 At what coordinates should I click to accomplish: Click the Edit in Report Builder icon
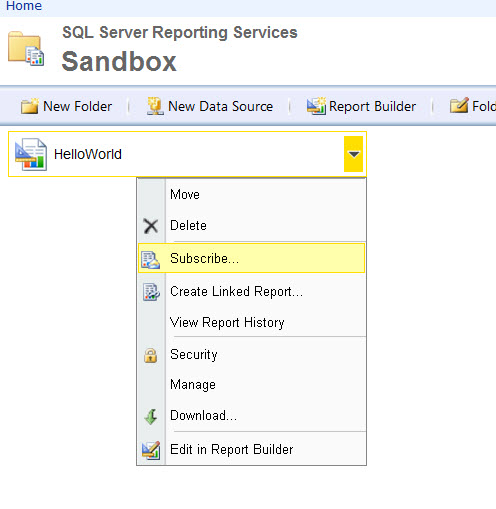tap(151, 450)
